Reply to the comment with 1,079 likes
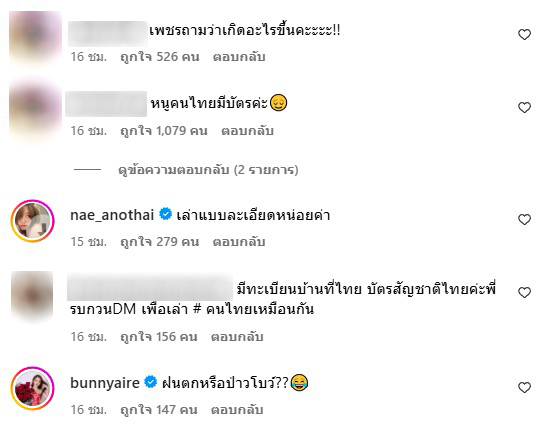 247,131
